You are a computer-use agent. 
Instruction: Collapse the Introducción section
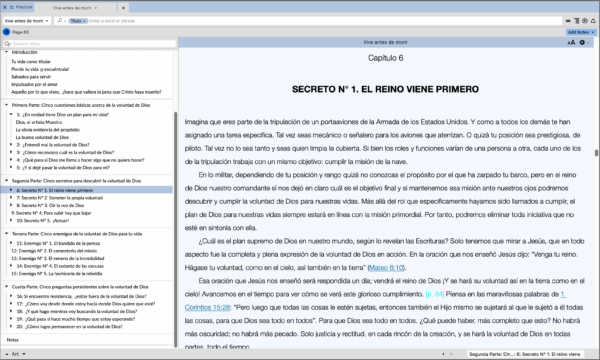click(x=7, y=52)
